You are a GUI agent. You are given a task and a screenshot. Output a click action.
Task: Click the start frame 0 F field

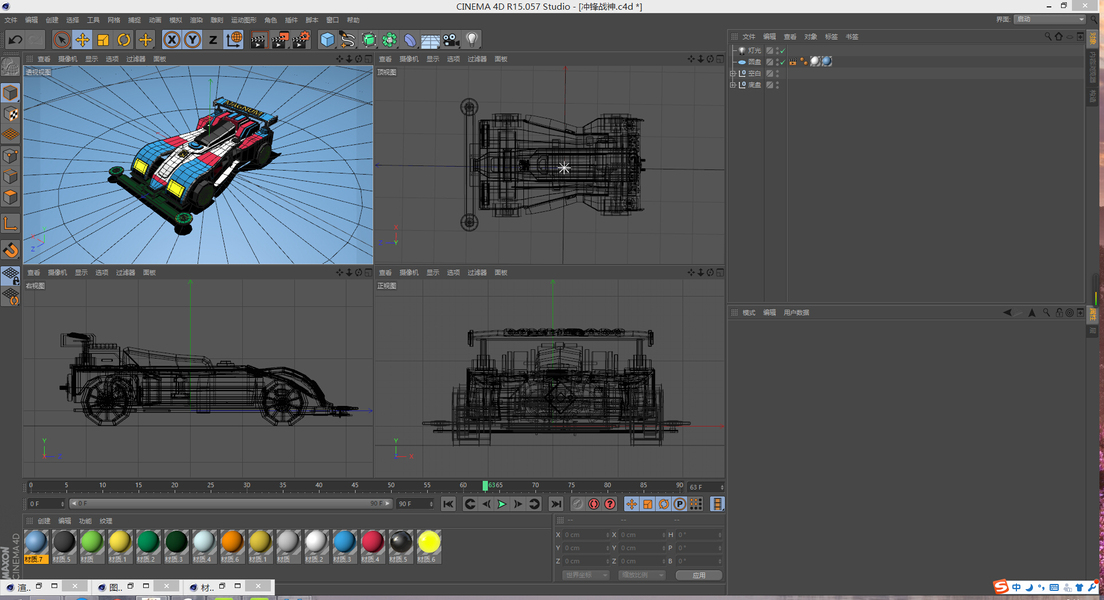click(x=46, y=504)
